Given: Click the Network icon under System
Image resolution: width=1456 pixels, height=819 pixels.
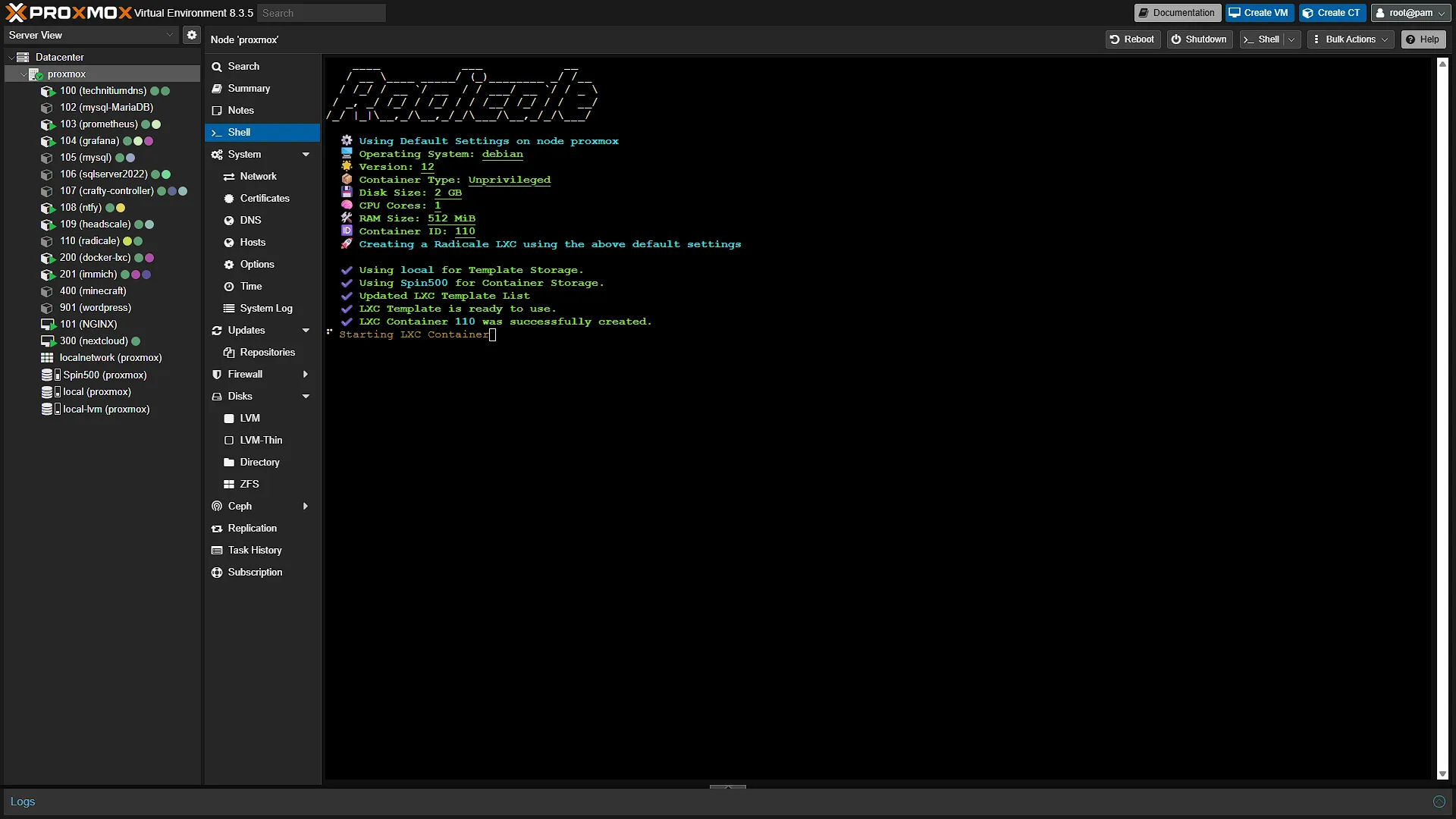Looking at the screenshot, I should click(229, 177).
